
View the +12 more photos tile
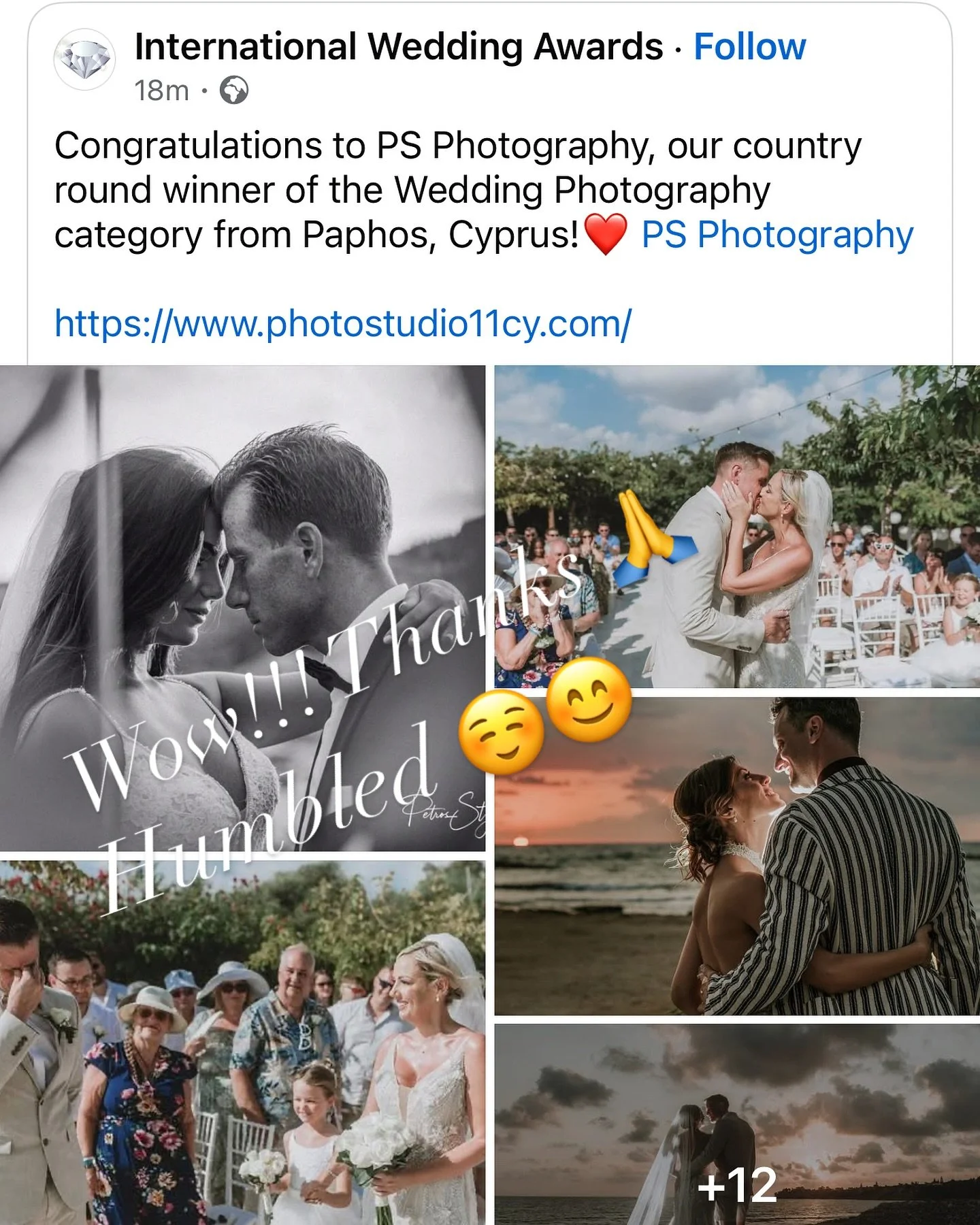coord(737,1124)
